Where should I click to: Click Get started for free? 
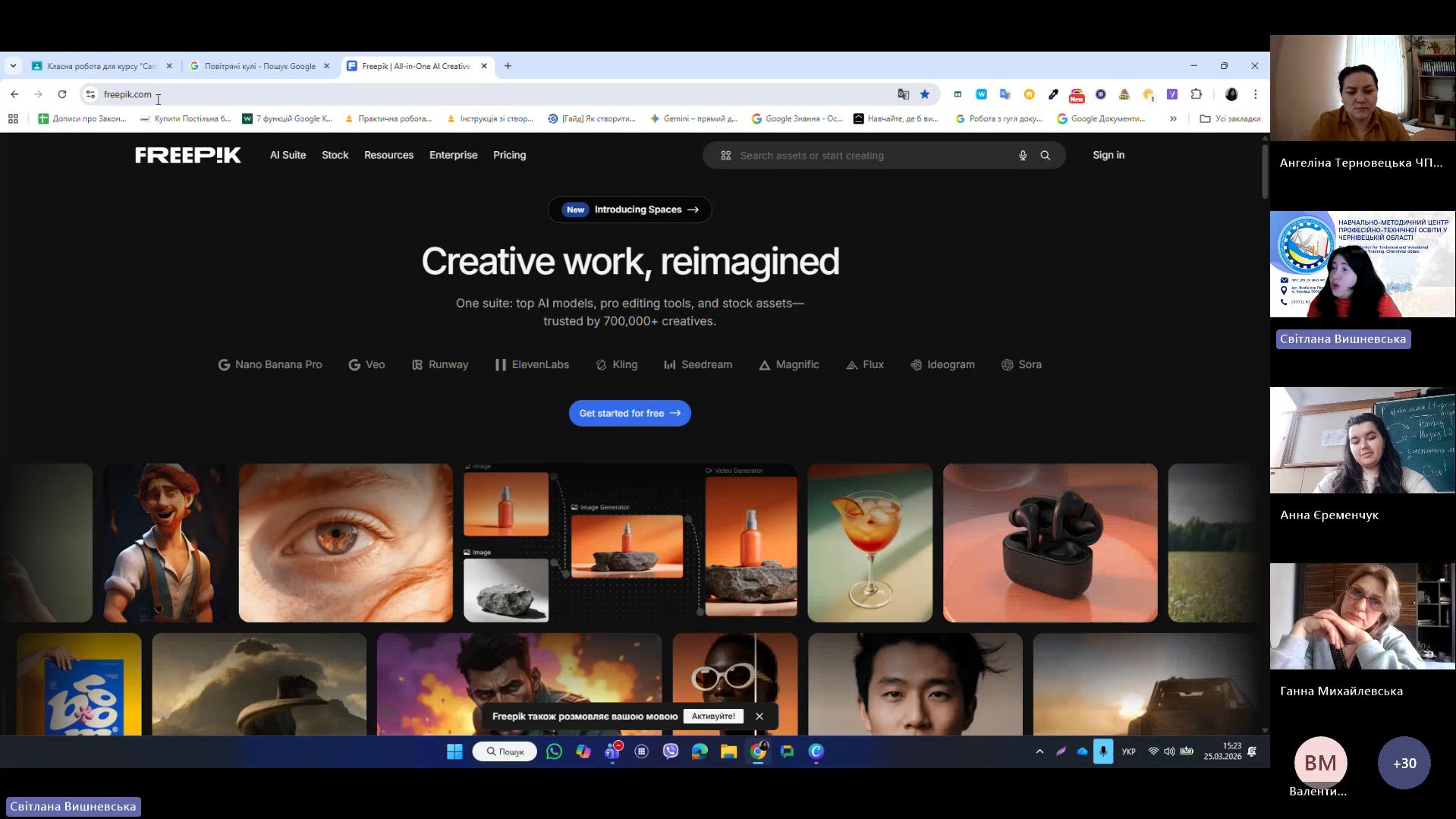pos(629,413)
